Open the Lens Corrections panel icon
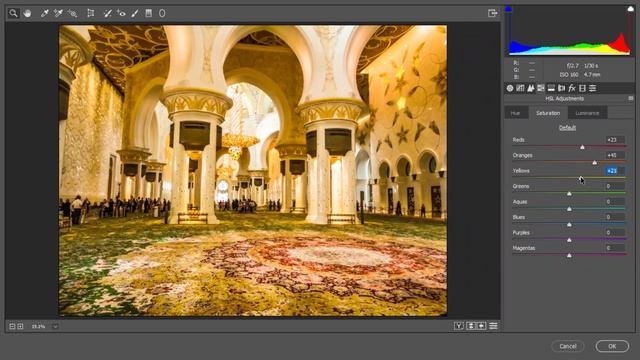The height and width of the screenshot is (360, 640). click(562, 88)
